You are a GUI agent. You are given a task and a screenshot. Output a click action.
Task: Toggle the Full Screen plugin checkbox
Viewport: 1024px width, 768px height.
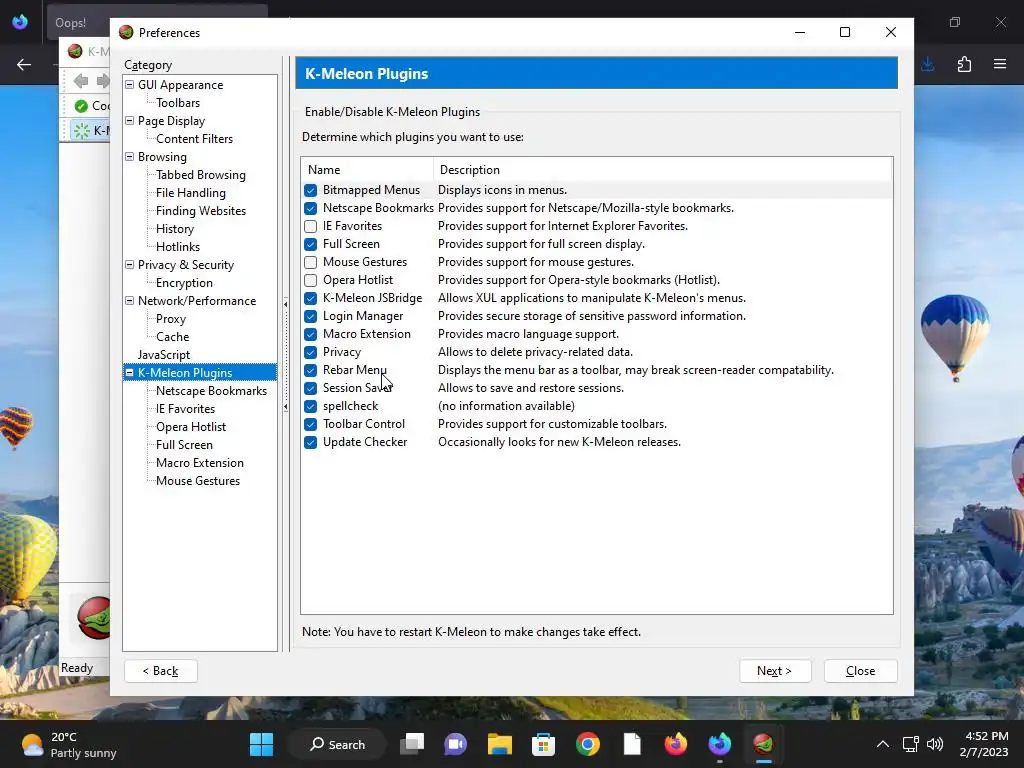311,244
